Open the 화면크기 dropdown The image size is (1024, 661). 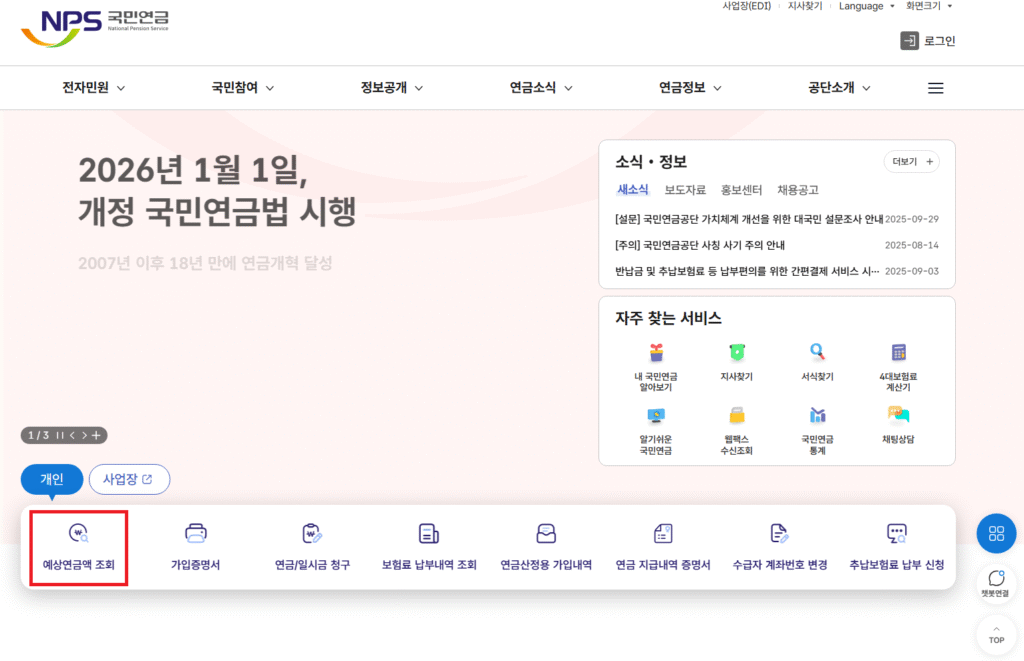pos(929,6)
